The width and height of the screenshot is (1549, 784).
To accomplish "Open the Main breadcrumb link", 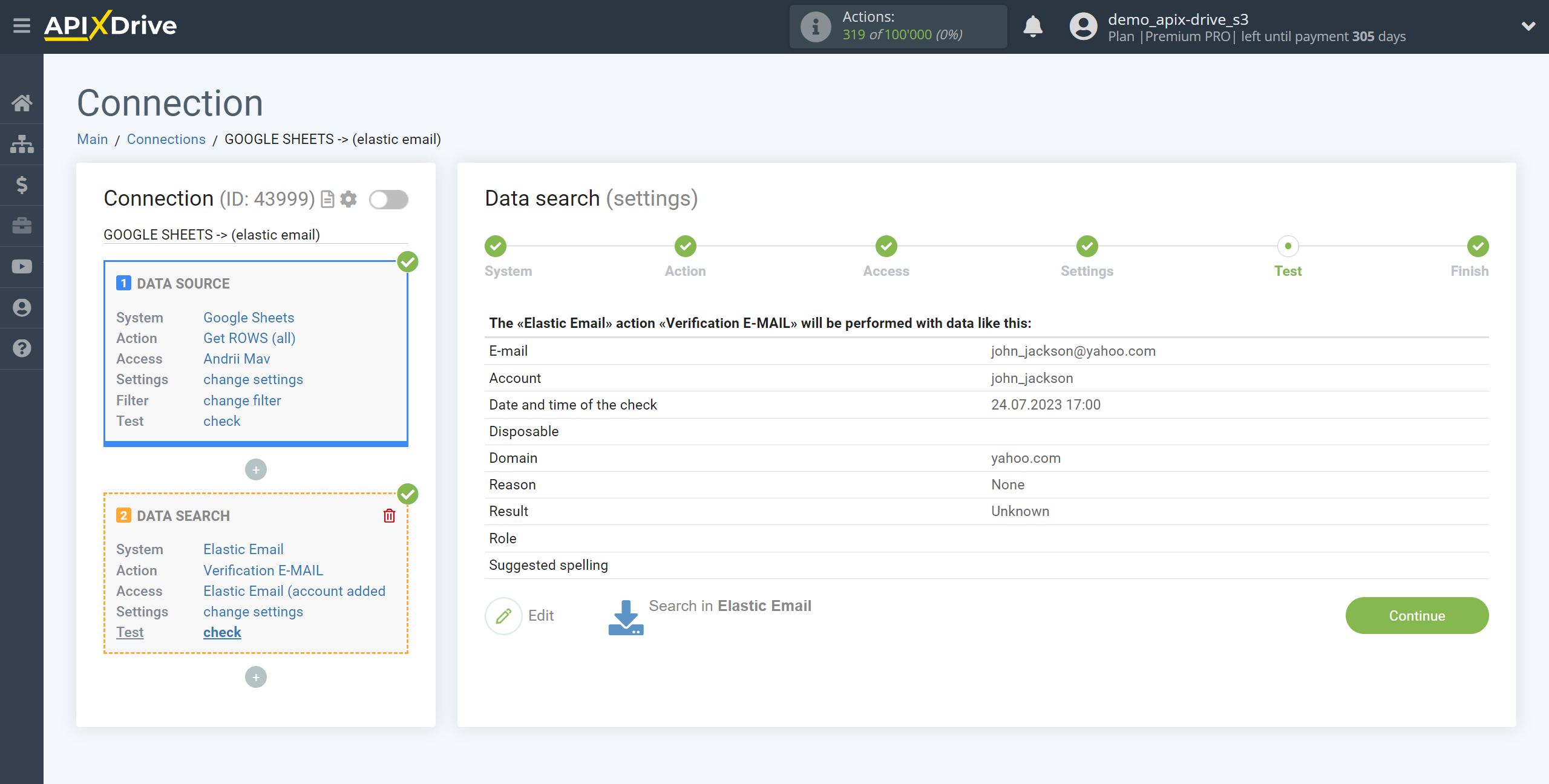I will [x=93, y=139].
